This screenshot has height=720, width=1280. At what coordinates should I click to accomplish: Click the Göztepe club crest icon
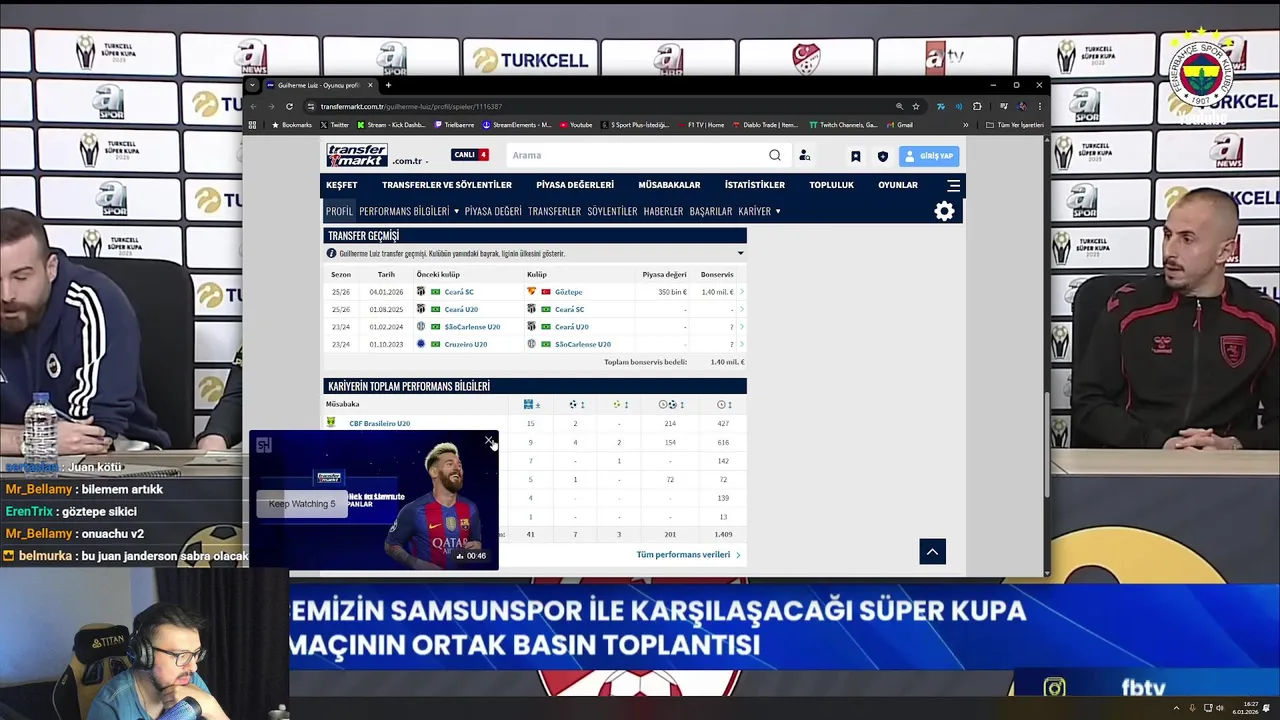click(532, 292)
